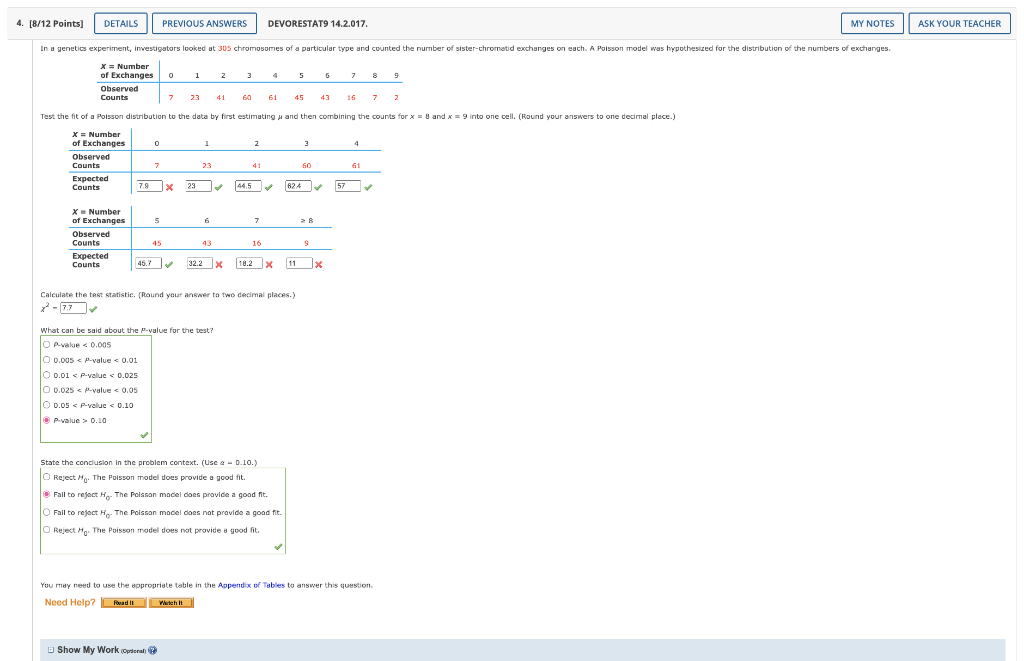Select the "P-value < 0.005" option
This screenshot has height=661, width=1024.
click(44, 344)
